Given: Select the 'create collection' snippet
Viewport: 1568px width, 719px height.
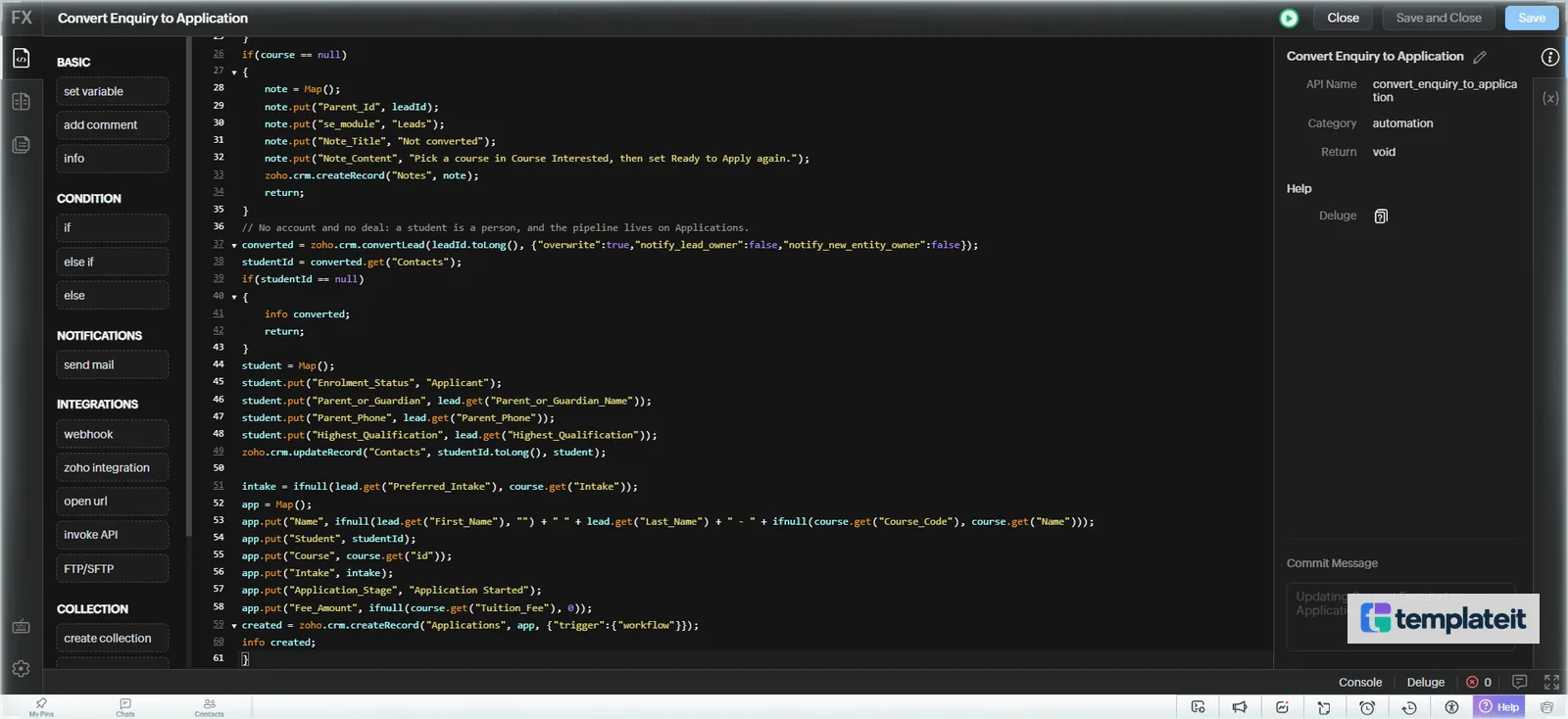Looking at the screenshot, I should point(112,638).
